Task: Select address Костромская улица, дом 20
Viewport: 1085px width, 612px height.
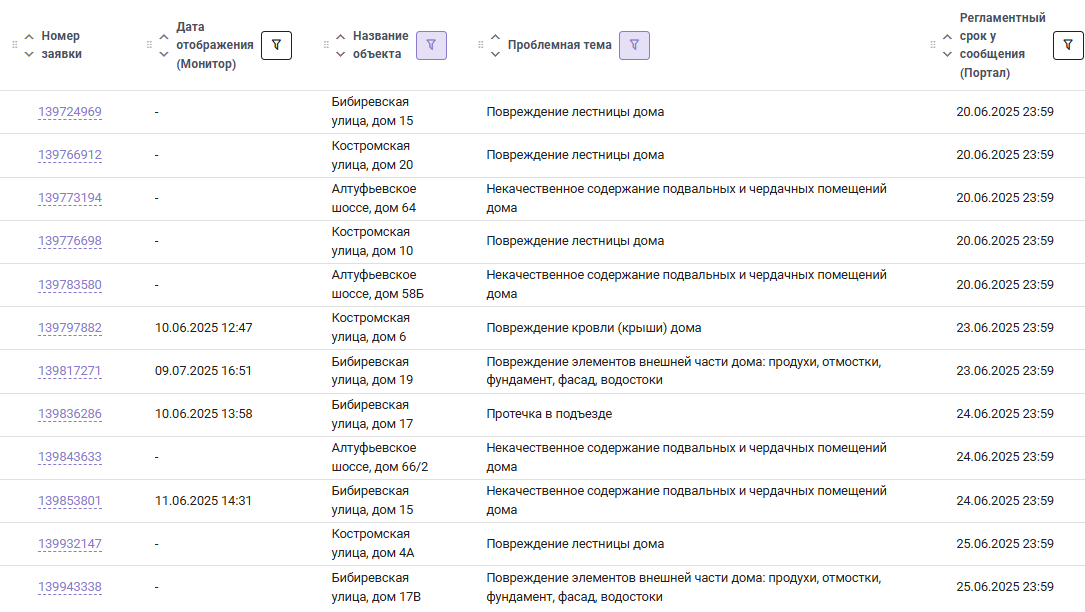Action: (372, 155)
